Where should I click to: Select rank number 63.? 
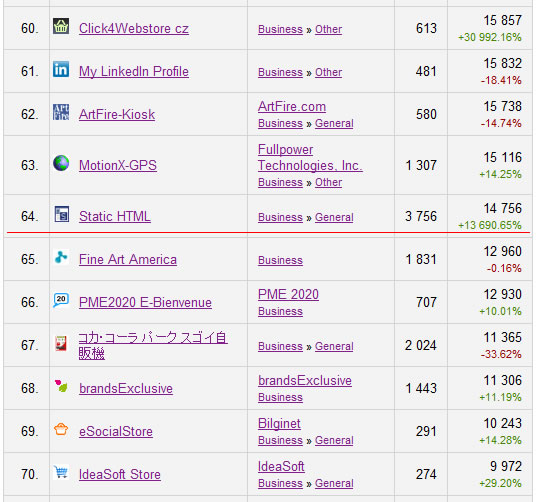[x=30, y=165]
